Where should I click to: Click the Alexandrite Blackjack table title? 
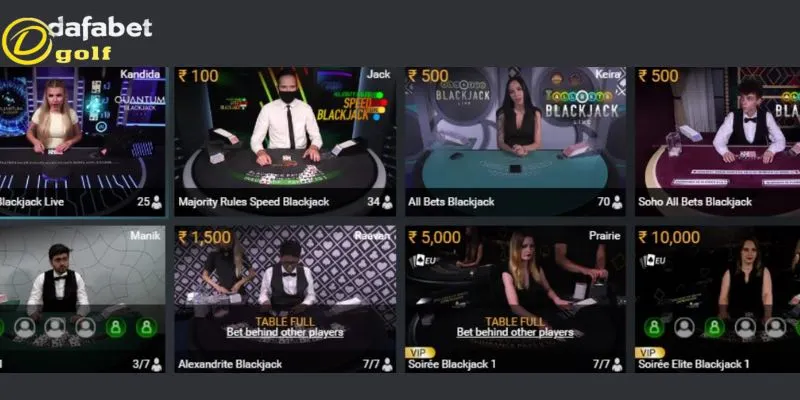(230, 365)
